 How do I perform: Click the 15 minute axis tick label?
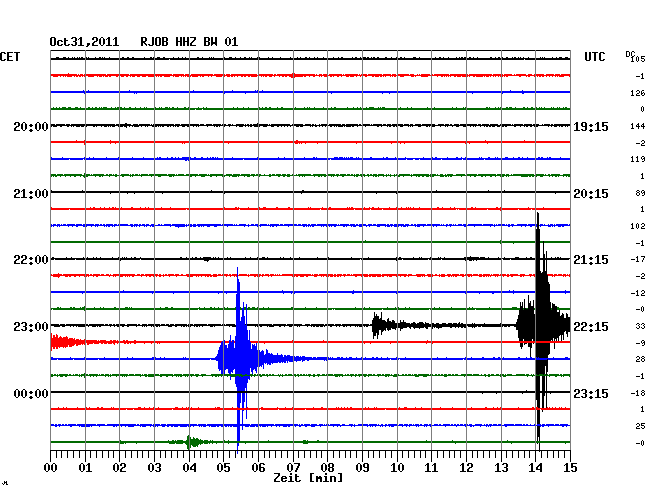(570, 468)
